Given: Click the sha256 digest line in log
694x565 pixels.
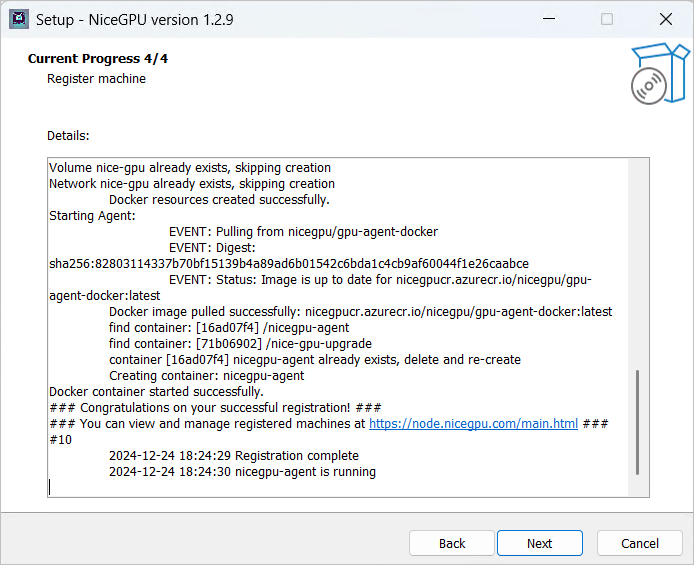Looking at the screenshot, I should [289, 264].
